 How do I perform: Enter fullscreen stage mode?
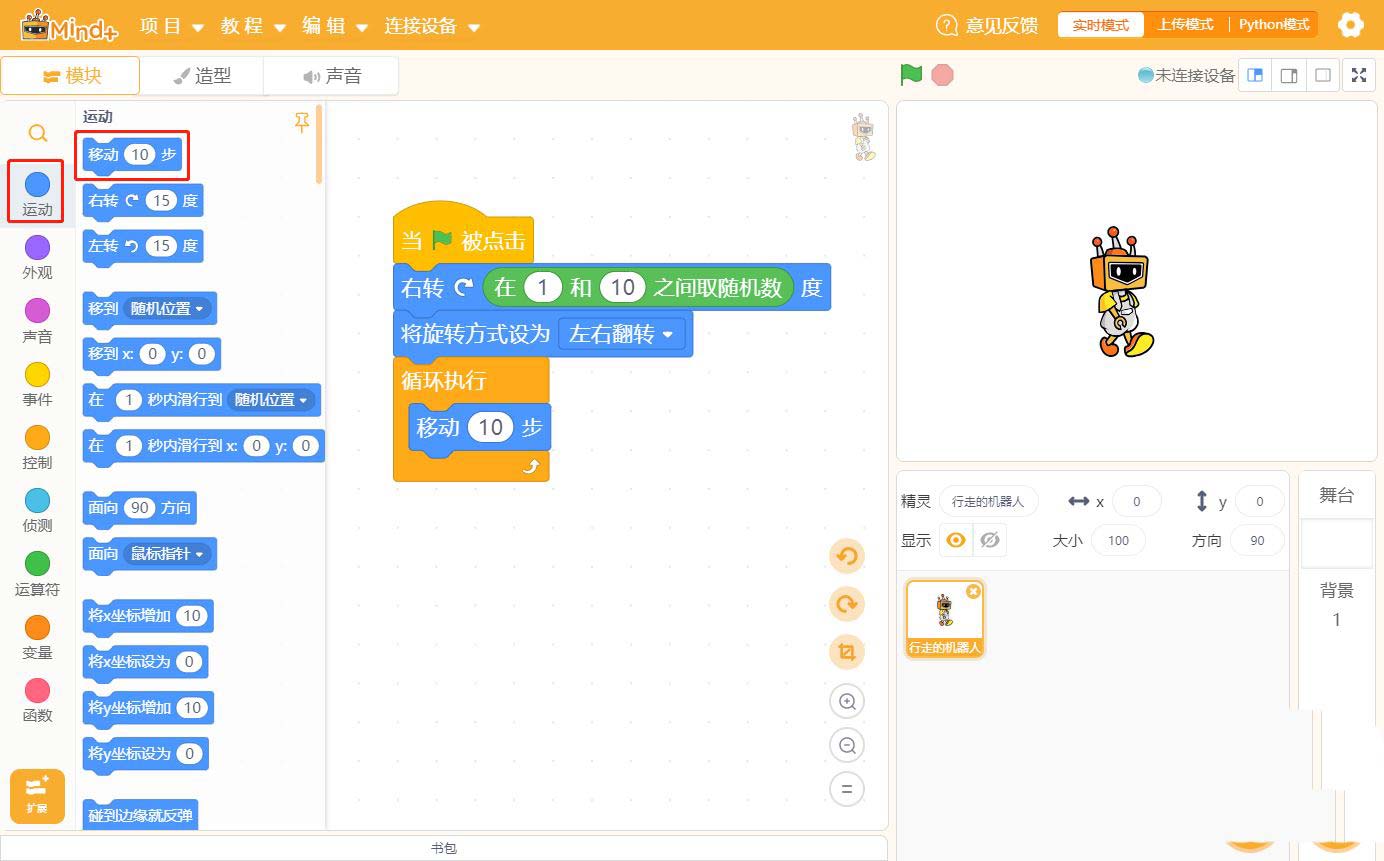1359,75
